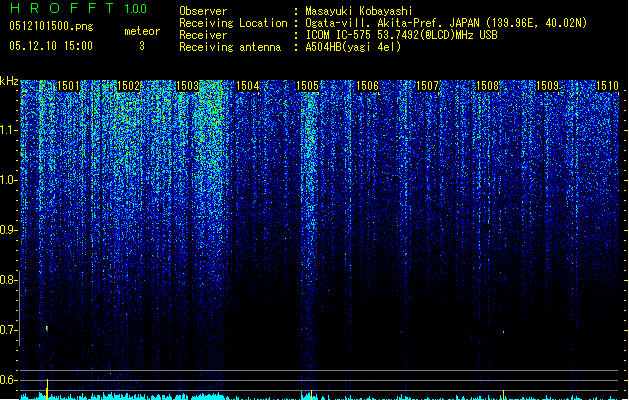
Task: Click the Observer field label
Action: point(203,11)
